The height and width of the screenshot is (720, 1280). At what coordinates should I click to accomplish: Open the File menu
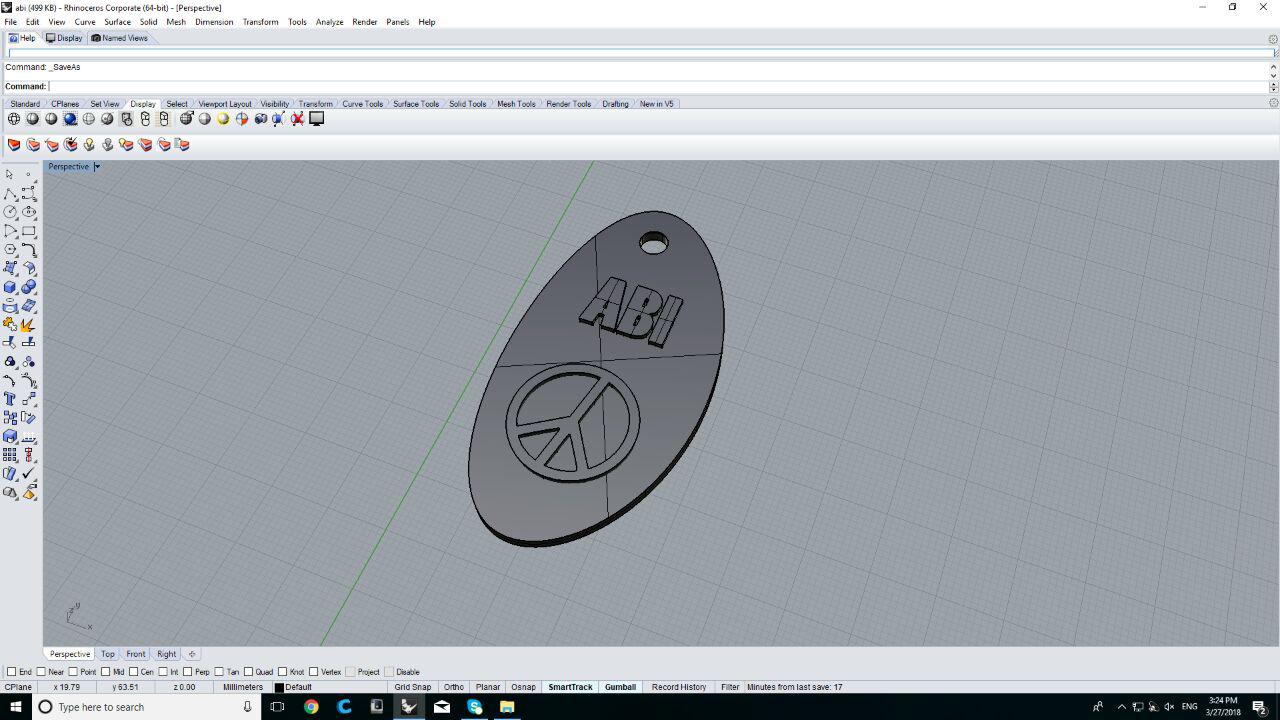(x=10, y=22)
